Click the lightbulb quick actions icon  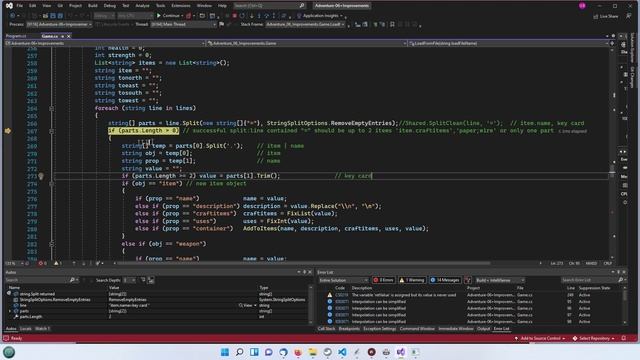pos(41,176)
